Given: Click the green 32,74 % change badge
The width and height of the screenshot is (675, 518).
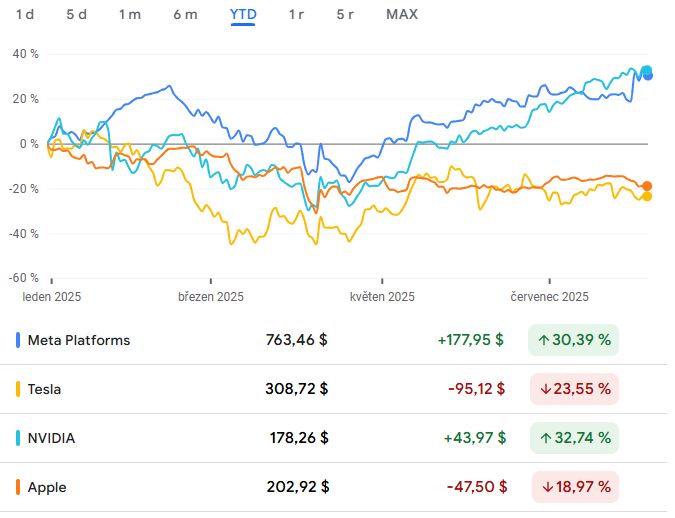Looking at the screenshot, I should (574, 438).
